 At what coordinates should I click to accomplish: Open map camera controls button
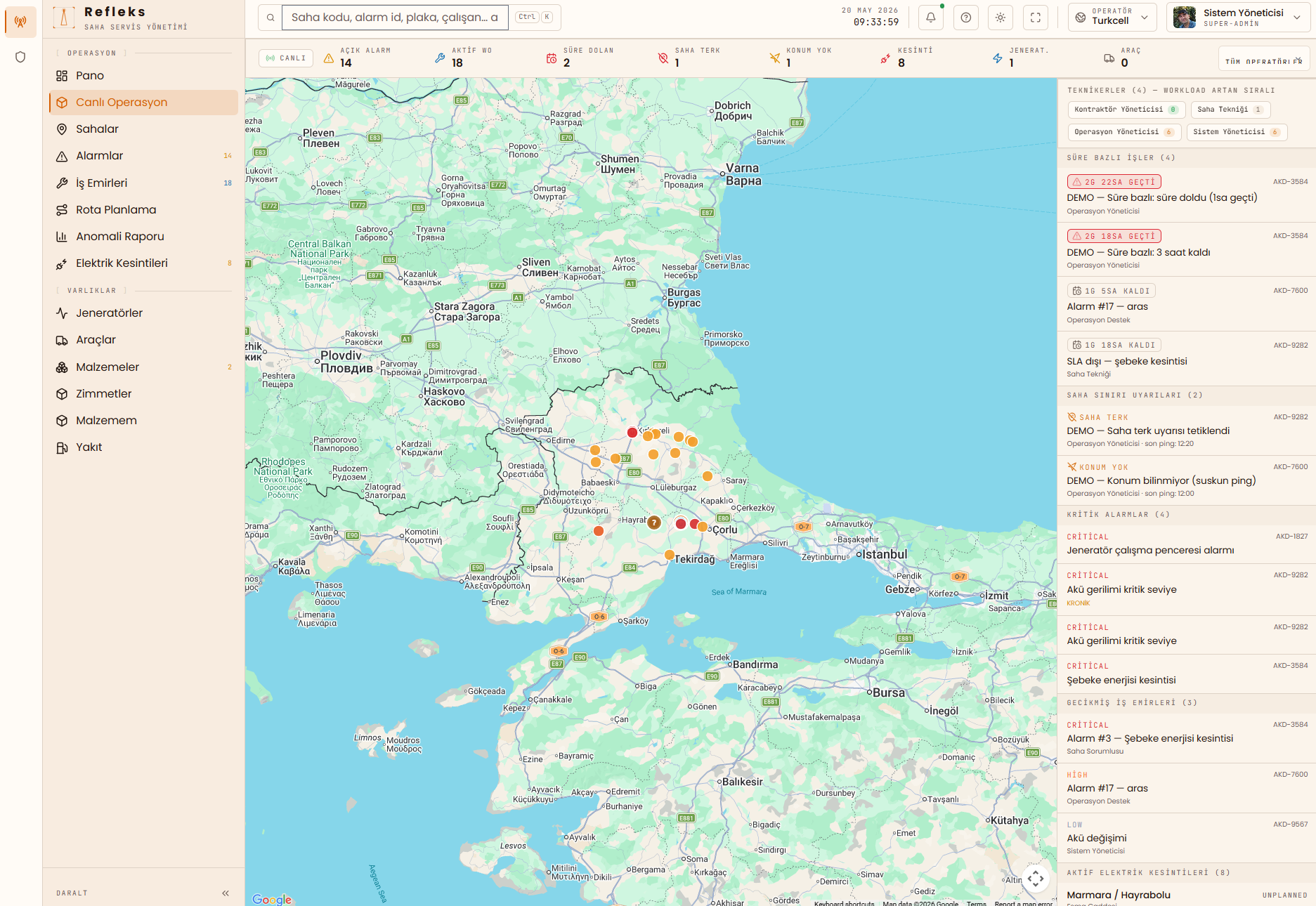[x=1036, y=878]
